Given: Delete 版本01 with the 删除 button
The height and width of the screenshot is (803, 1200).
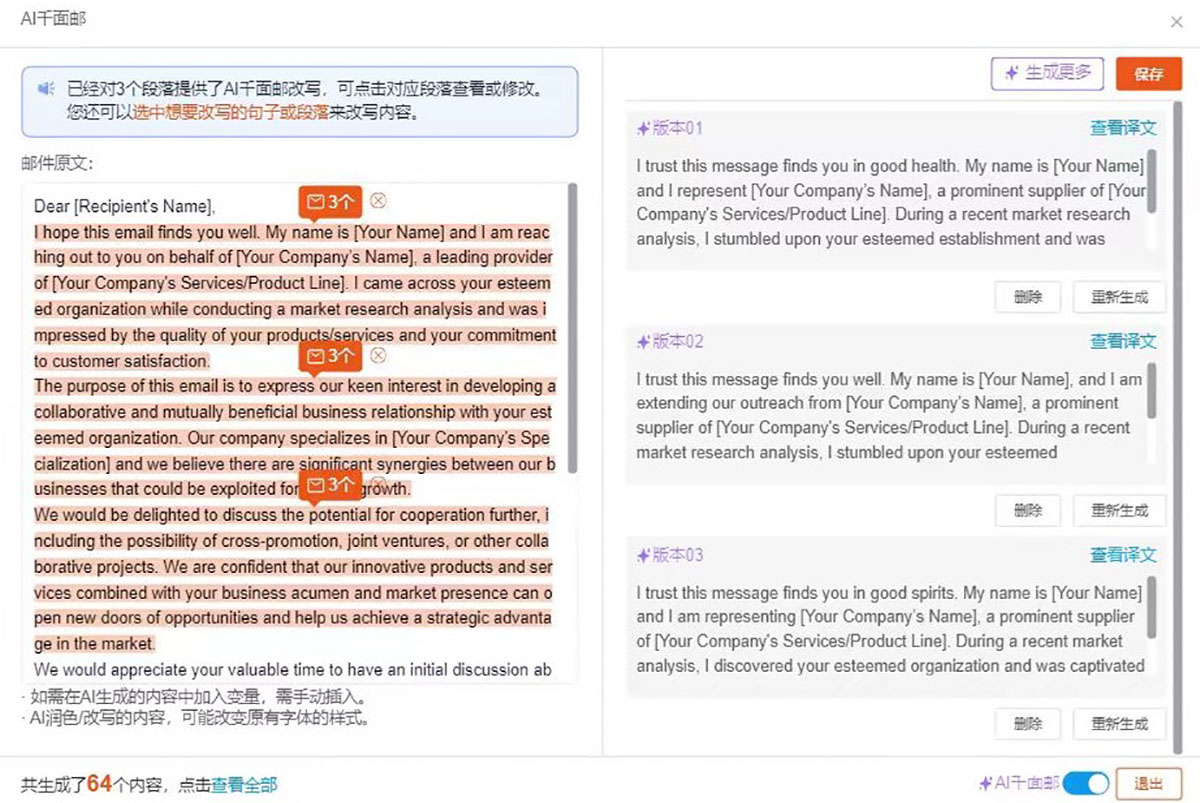Looking at the screenshot, I should 1027,297.
